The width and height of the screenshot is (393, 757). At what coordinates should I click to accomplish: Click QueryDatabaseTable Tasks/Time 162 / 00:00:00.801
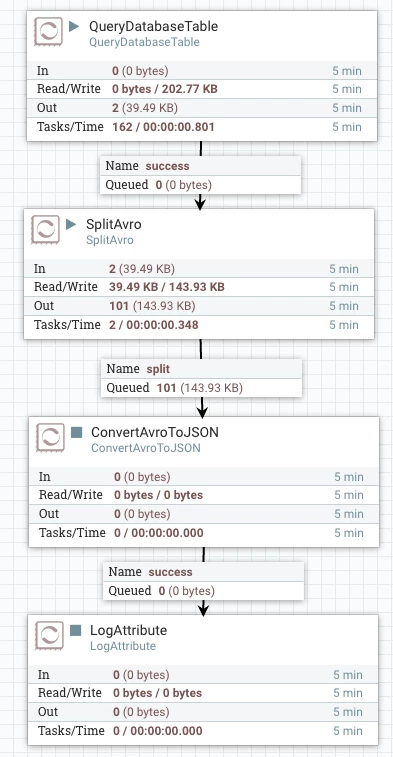pyautogui.click(x=202, y=127)
